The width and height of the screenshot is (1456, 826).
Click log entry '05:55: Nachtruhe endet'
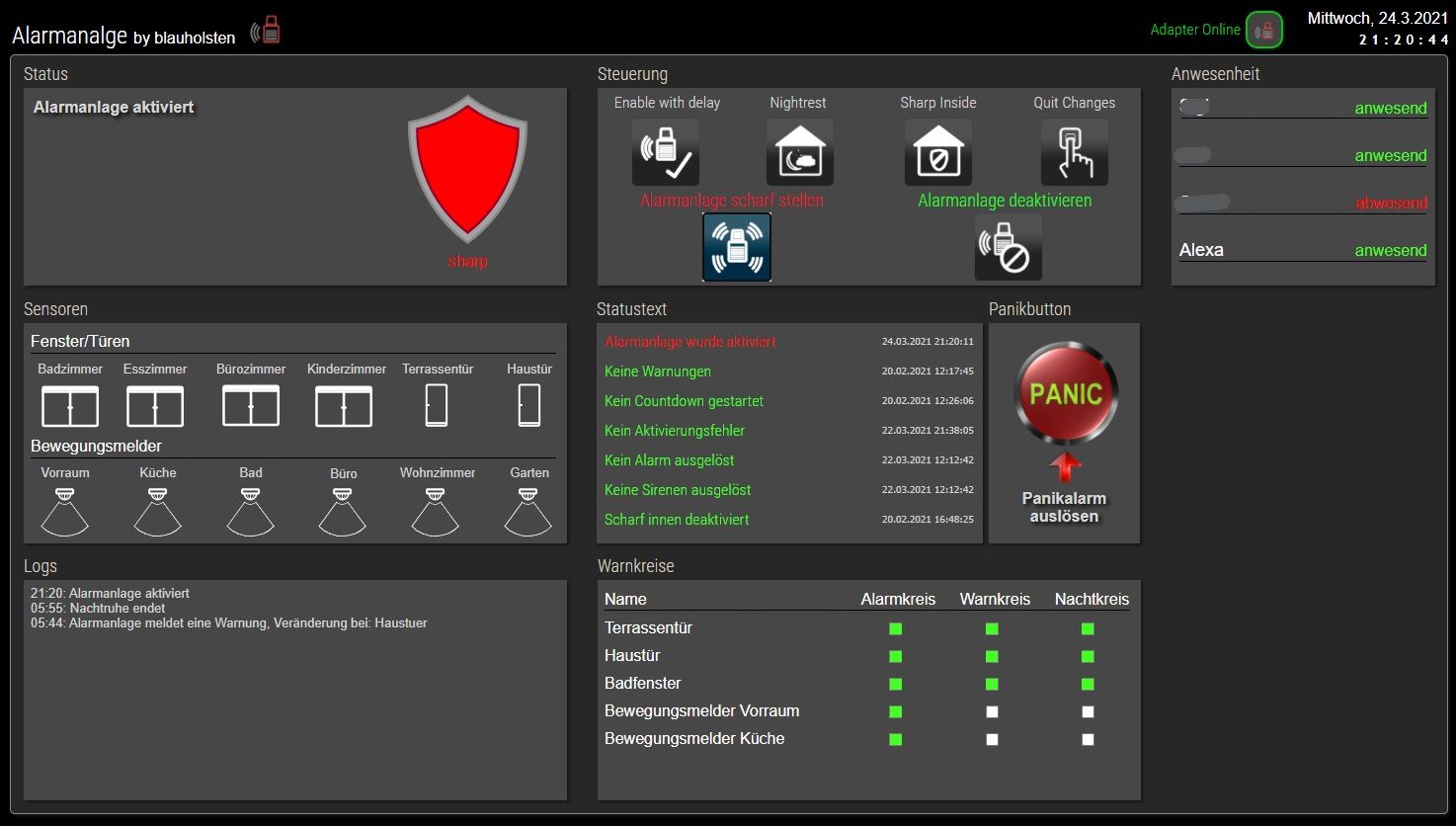tap(98, 609)
